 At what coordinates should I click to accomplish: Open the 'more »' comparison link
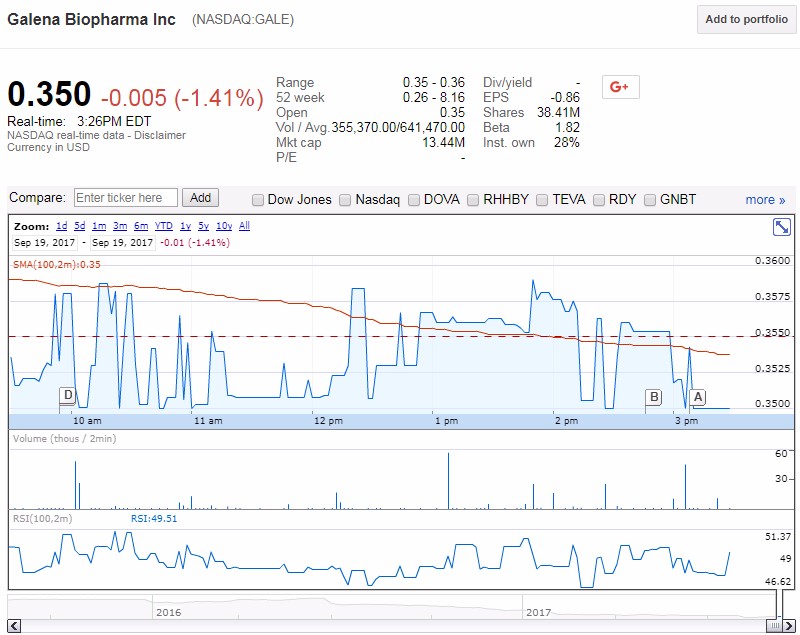pyautogui.click(x=765, y=200)
